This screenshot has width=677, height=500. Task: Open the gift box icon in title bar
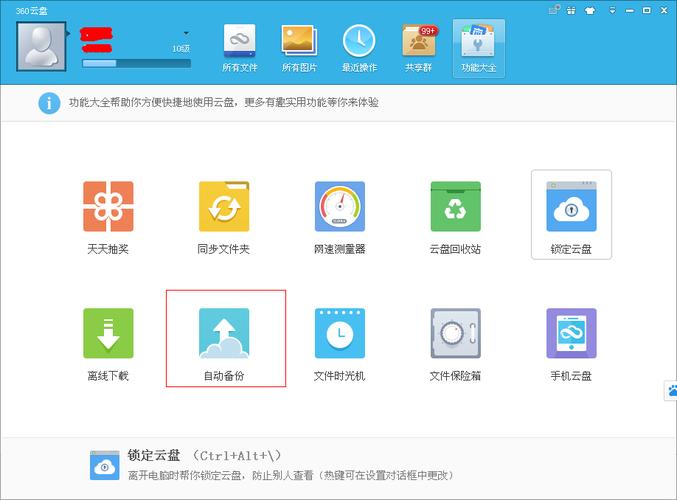[571, 11]
